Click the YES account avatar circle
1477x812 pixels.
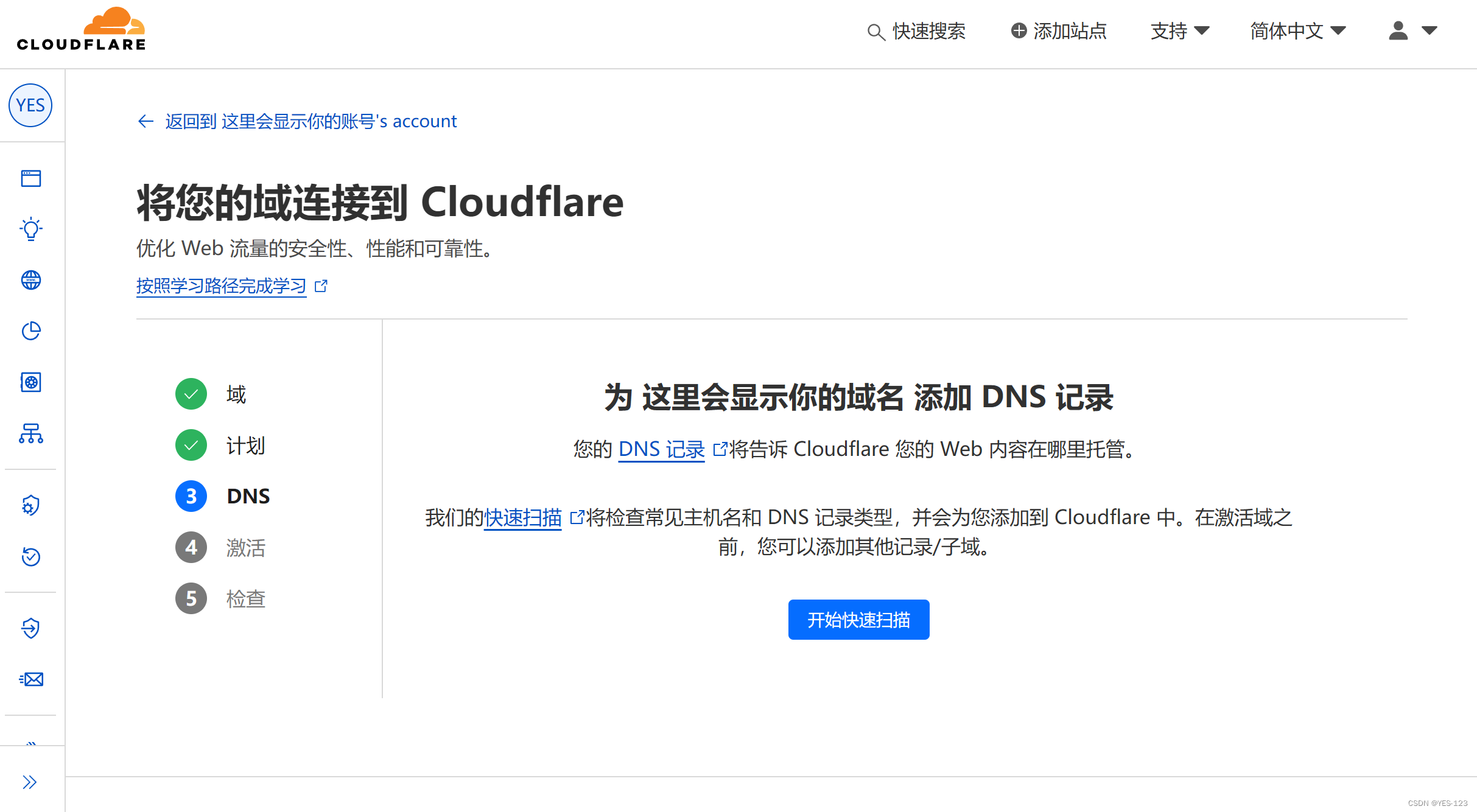pos(30,105)
